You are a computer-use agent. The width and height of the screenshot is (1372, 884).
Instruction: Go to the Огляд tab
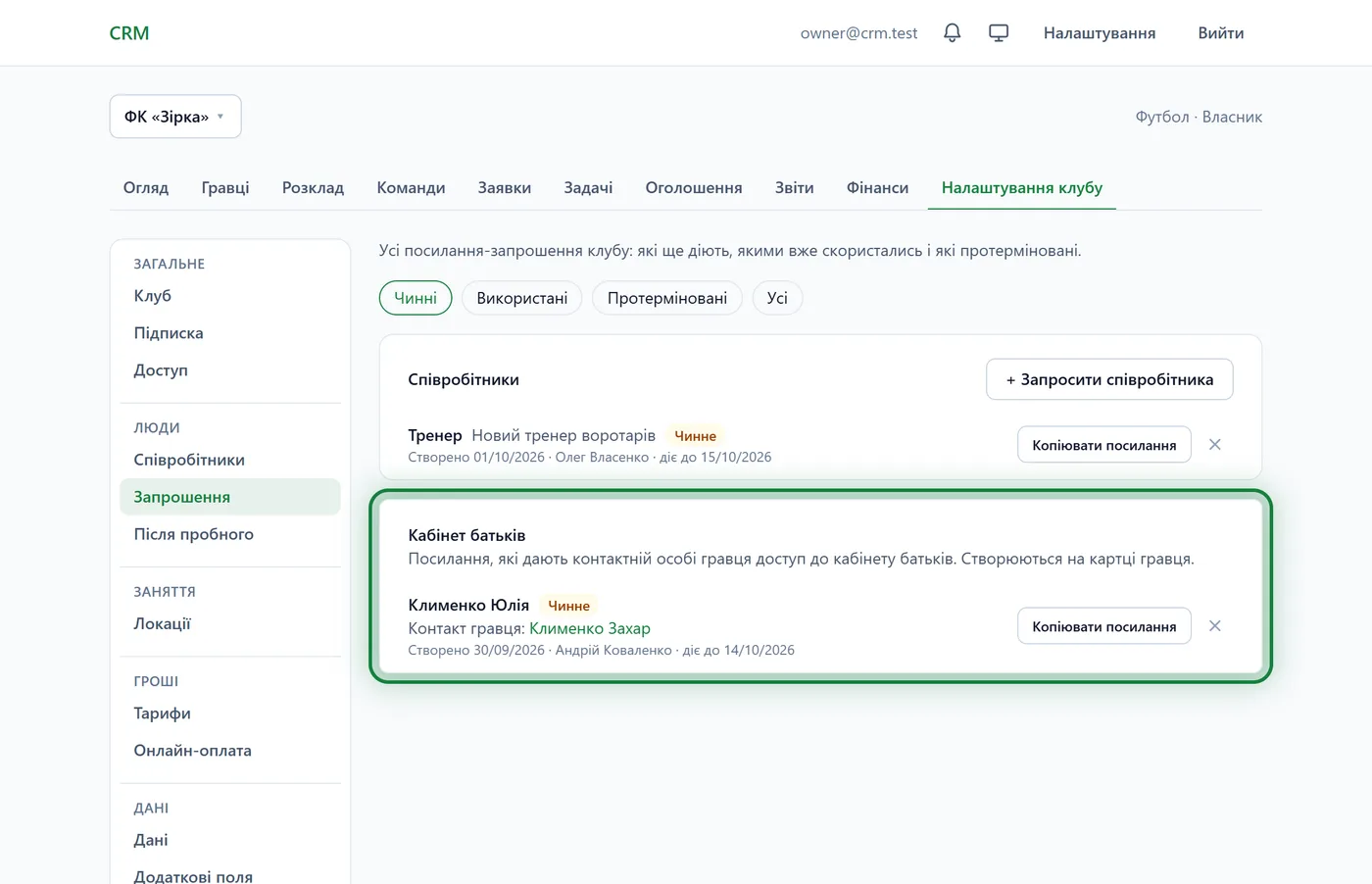click(146, 187)
